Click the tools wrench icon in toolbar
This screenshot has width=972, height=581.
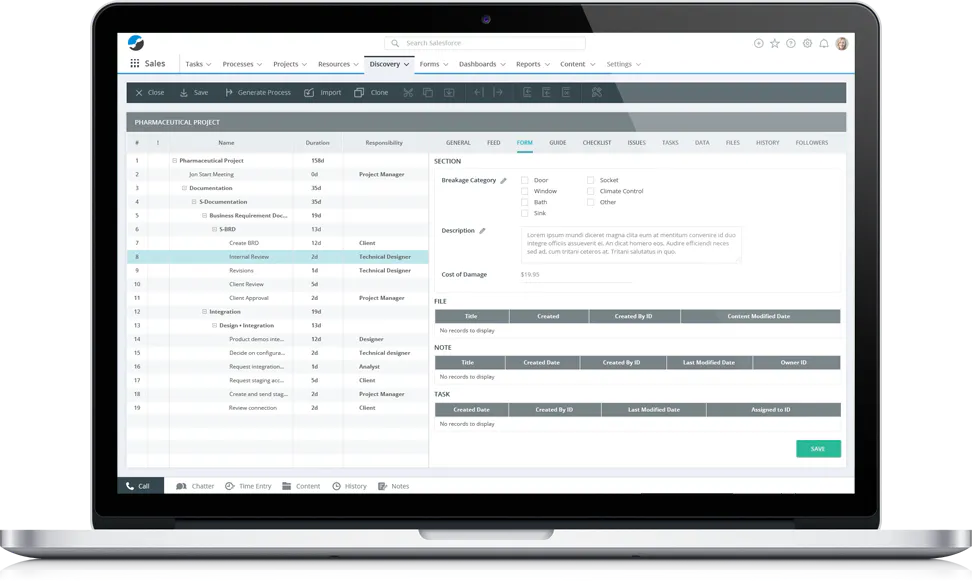click(x=597, y=92)
